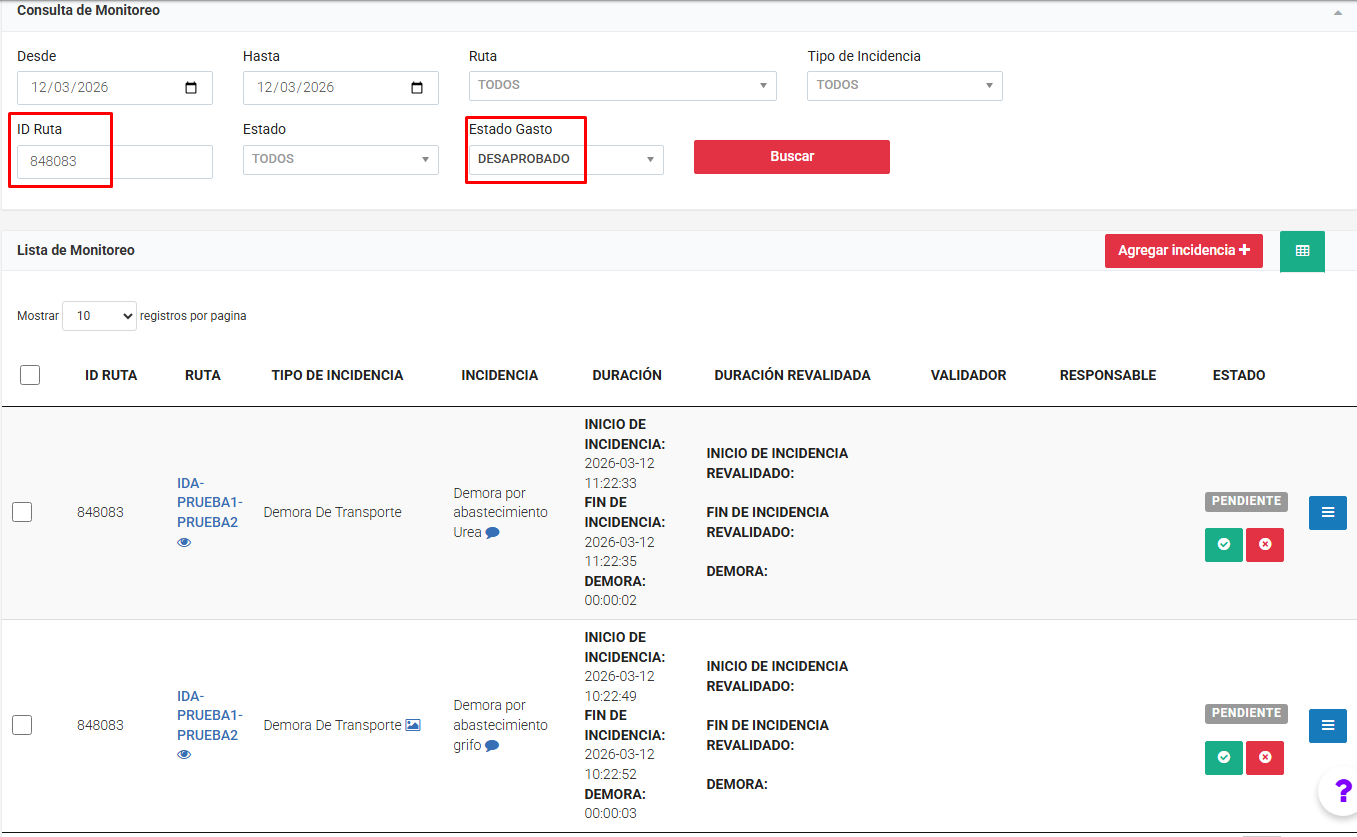Reject the grifo incidence with red X
Image resolution: width=1357 pixels, height=837 pixels.
coord(1264,758)
